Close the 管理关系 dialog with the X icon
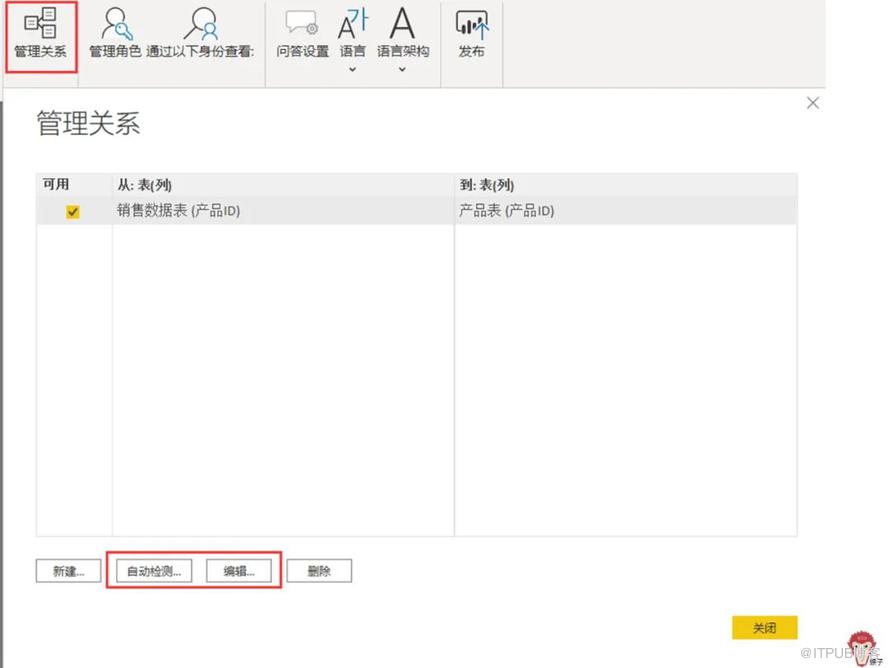 click(812, 103)
